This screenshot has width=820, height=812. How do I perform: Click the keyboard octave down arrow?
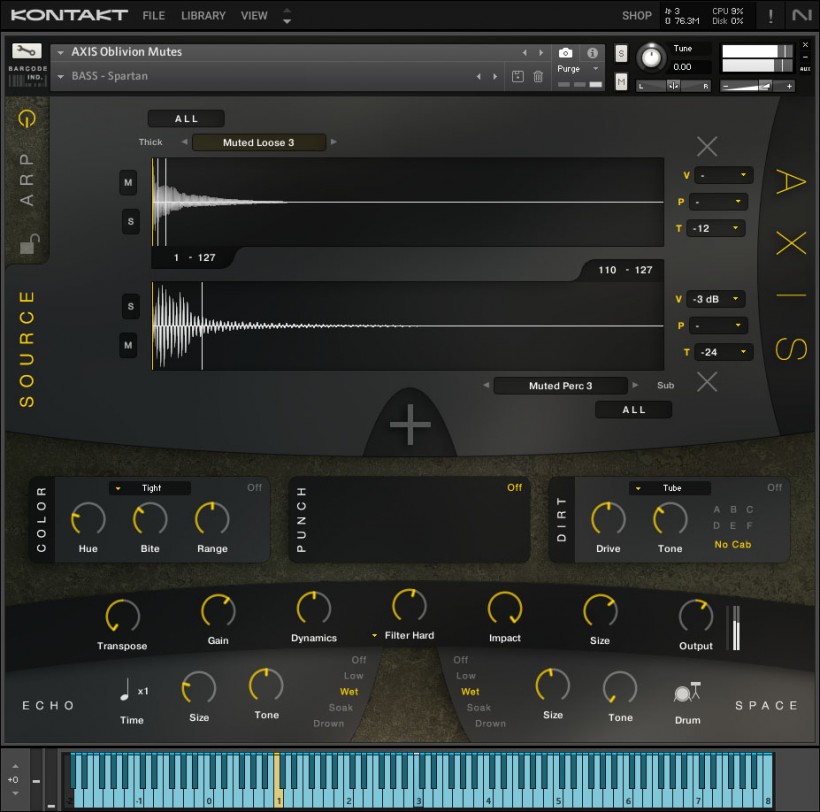[x=15, y=793]
